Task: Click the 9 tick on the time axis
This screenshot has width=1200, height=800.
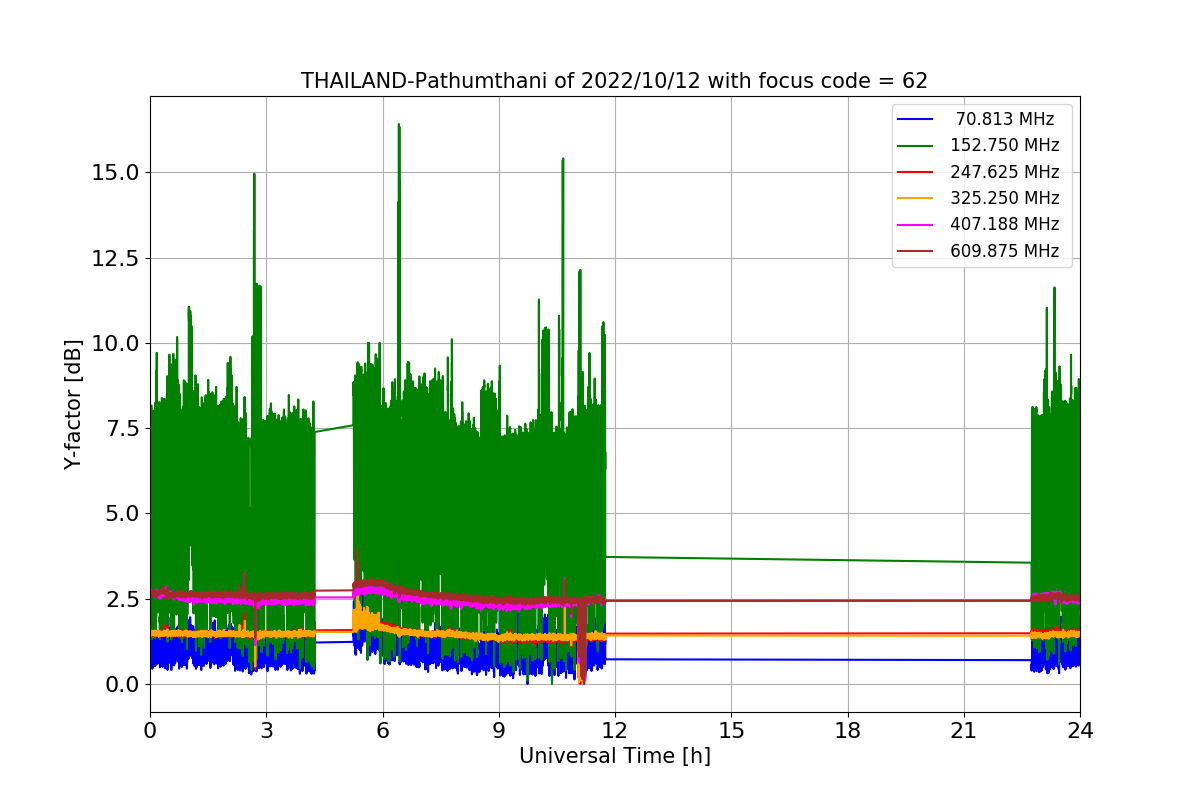Action: (x=499, y=730)
